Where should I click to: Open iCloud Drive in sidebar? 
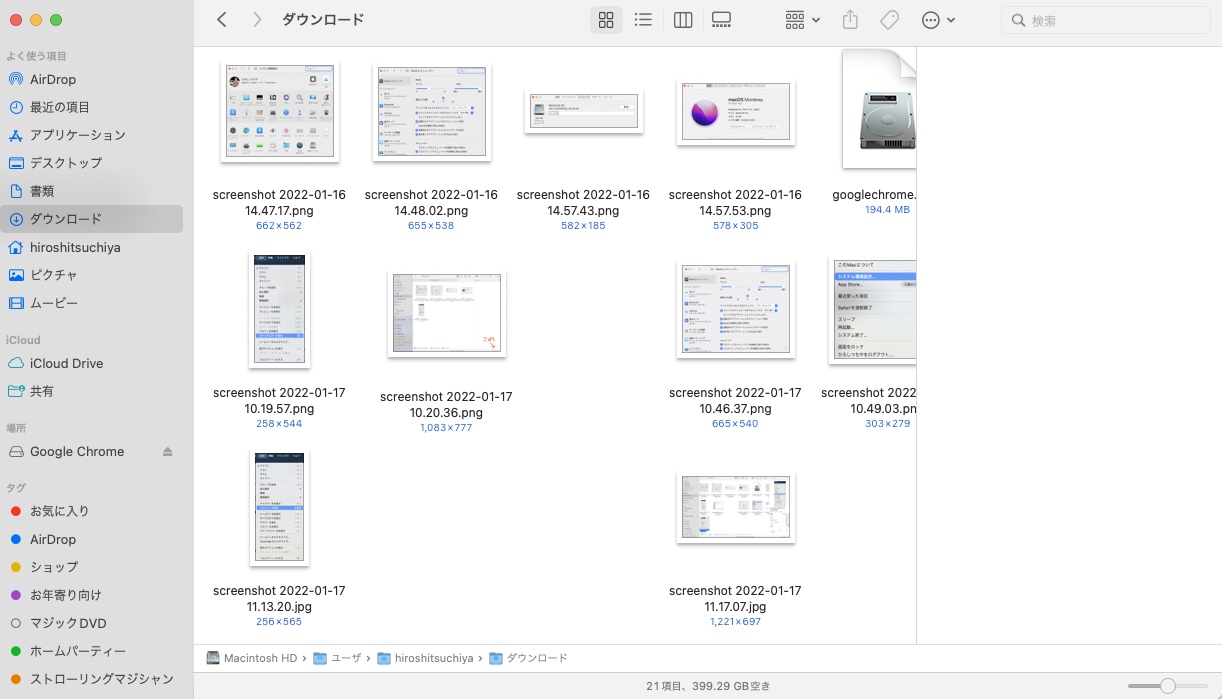pyautogui.click(x=66, y=363)
